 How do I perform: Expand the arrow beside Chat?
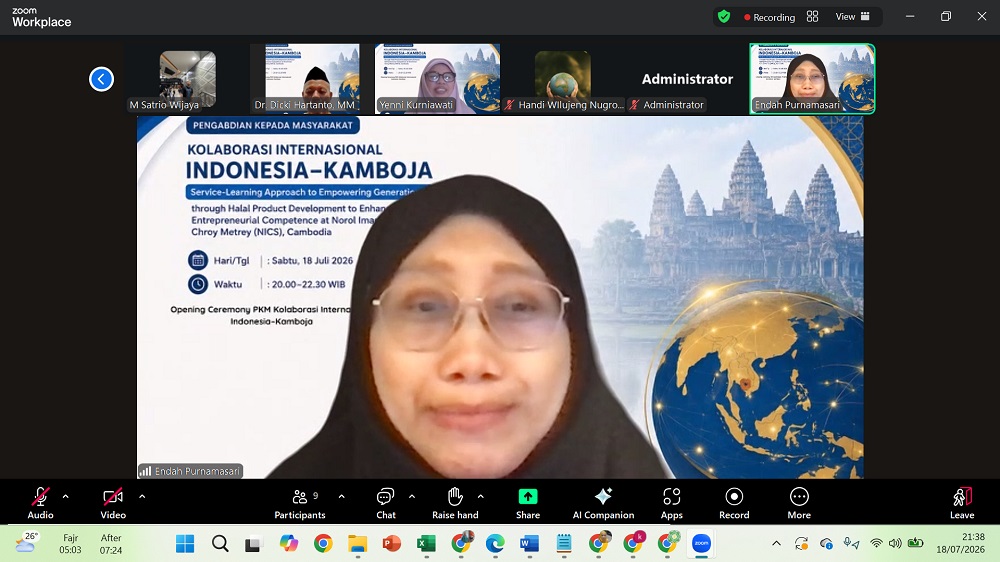pos(411,496)
